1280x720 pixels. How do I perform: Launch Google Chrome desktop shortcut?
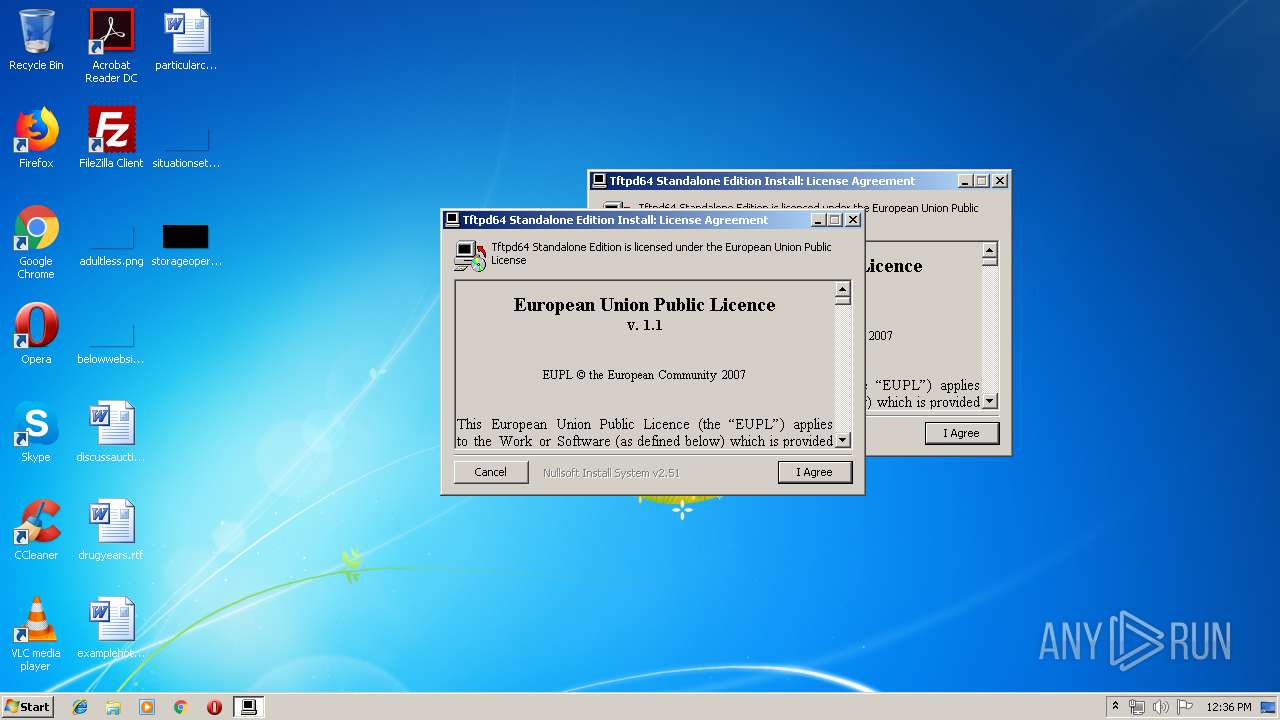(x=36, y=242)
